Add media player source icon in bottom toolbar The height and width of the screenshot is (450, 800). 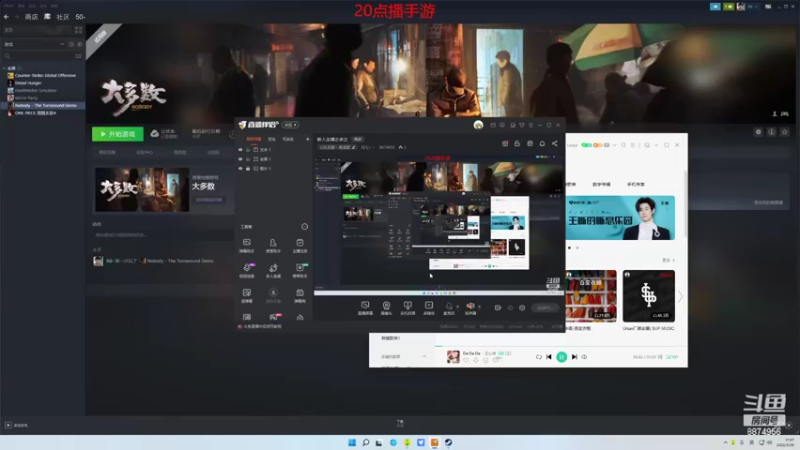coord(429,308)
